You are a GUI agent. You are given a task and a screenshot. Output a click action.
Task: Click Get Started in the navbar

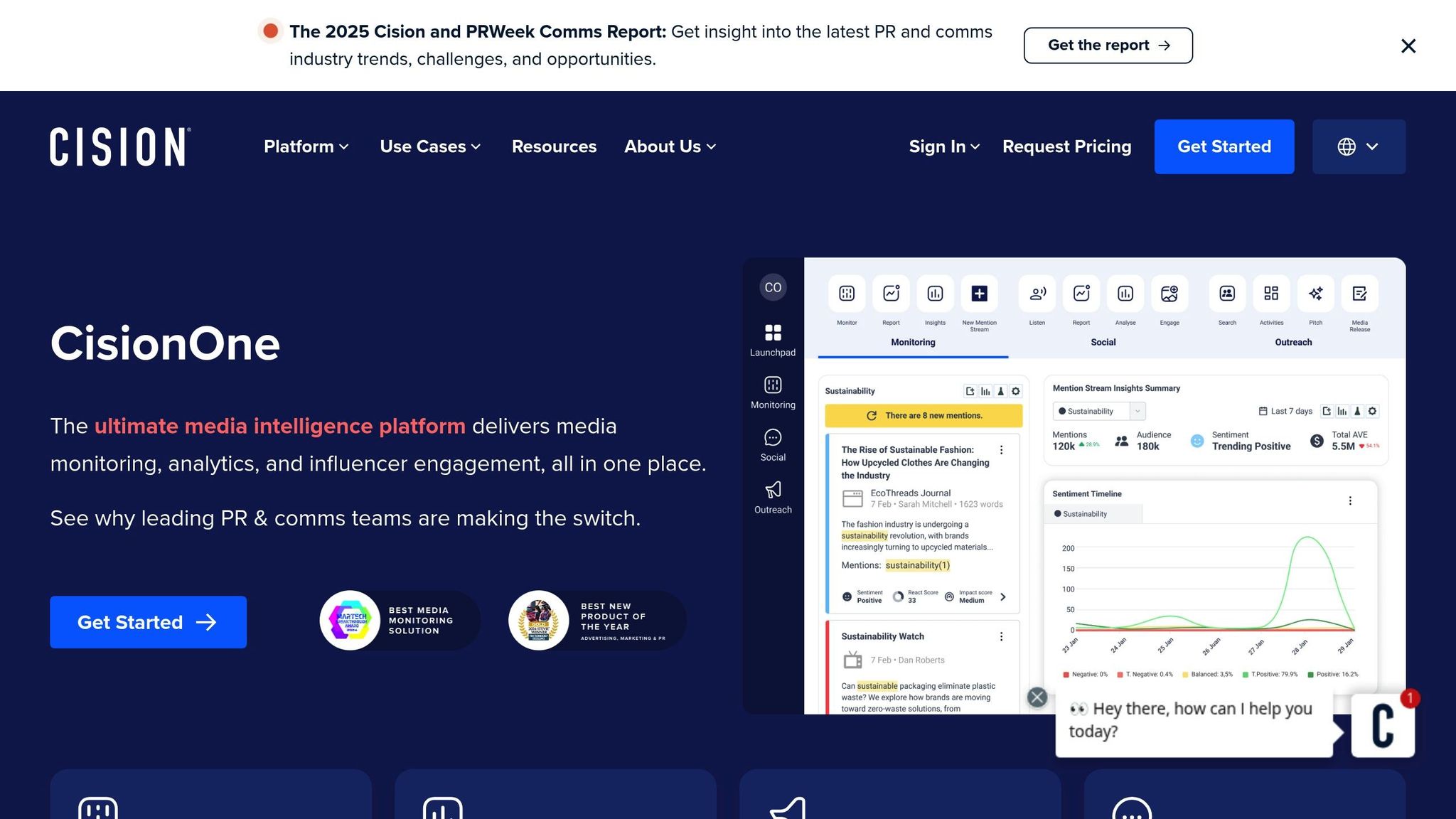point(1224,146)
